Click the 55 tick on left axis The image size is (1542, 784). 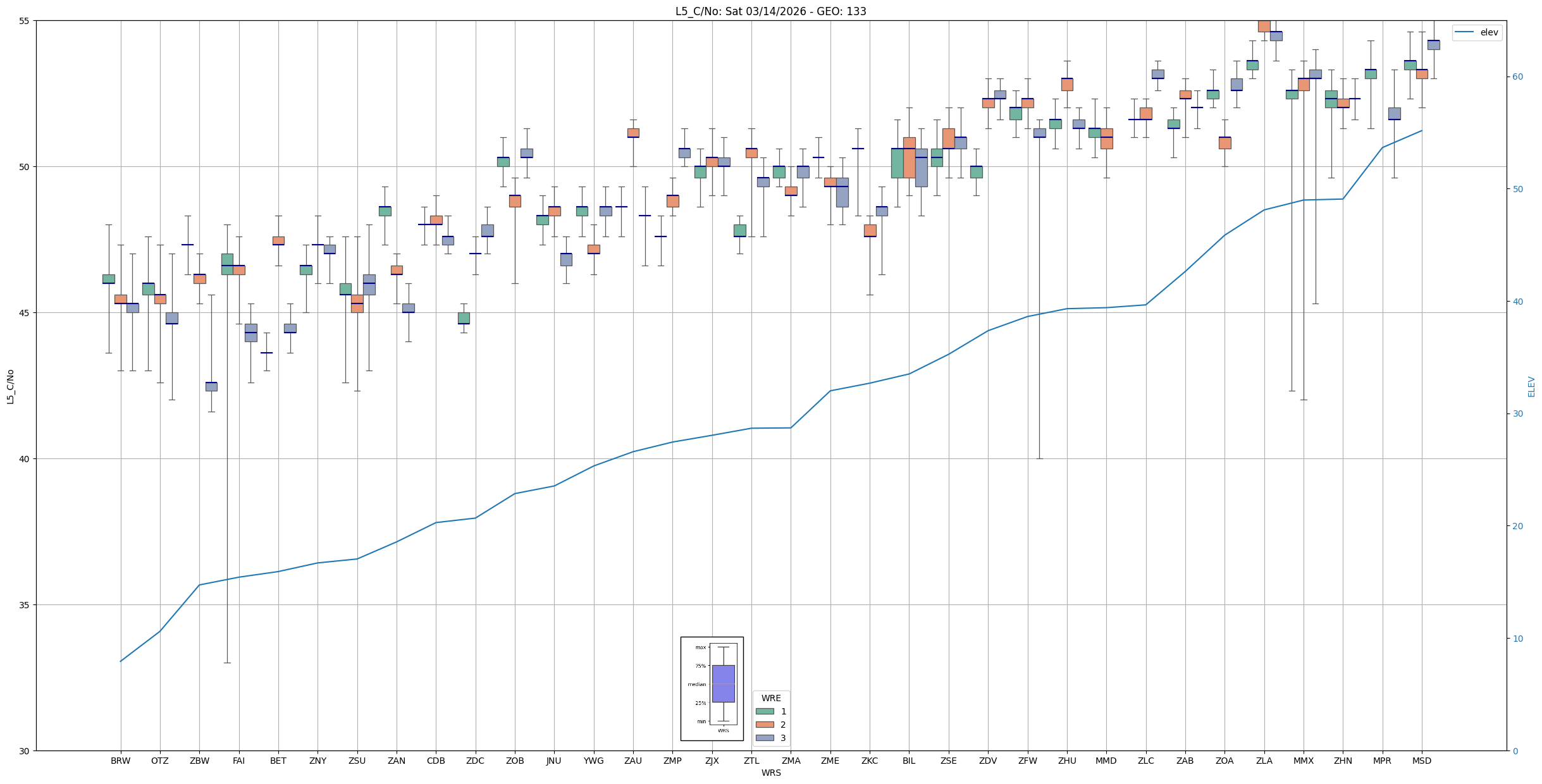[x=25, y=21]
